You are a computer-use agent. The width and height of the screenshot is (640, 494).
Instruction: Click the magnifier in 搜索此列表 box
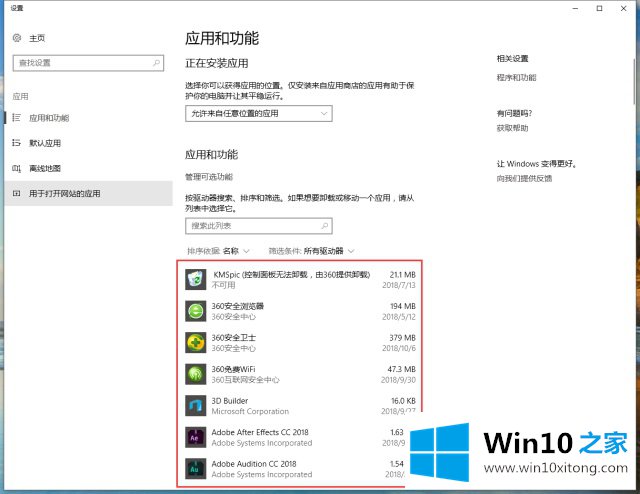325,226
